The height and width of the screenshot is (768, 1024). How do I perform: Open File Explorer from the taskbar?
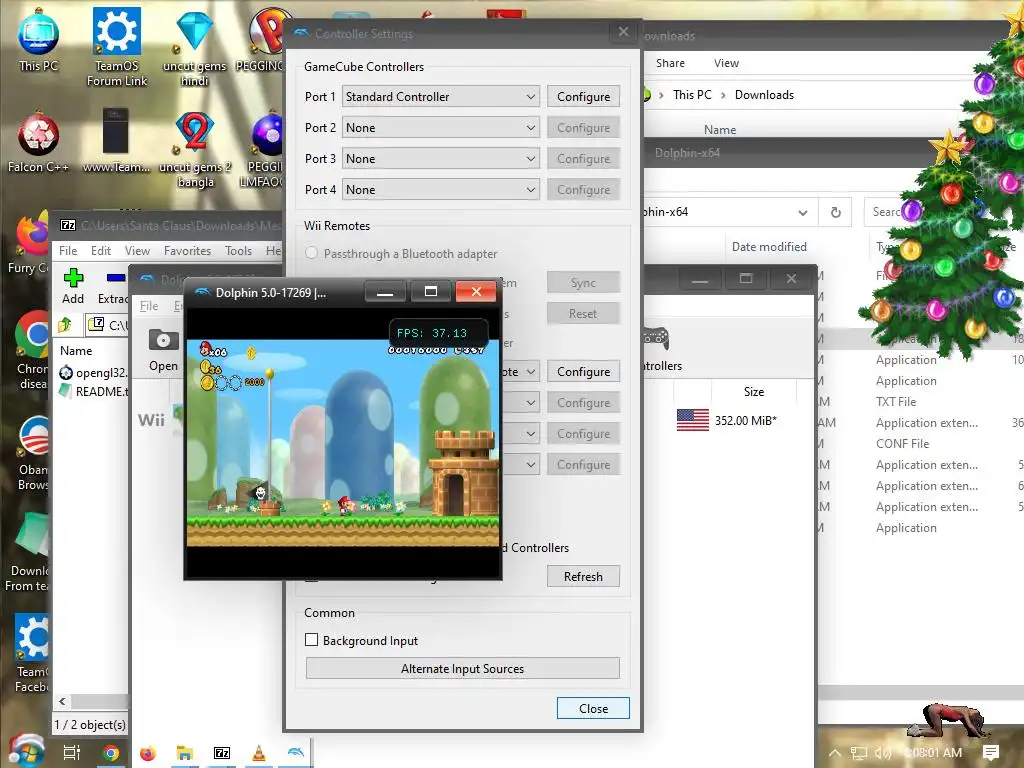185,753
